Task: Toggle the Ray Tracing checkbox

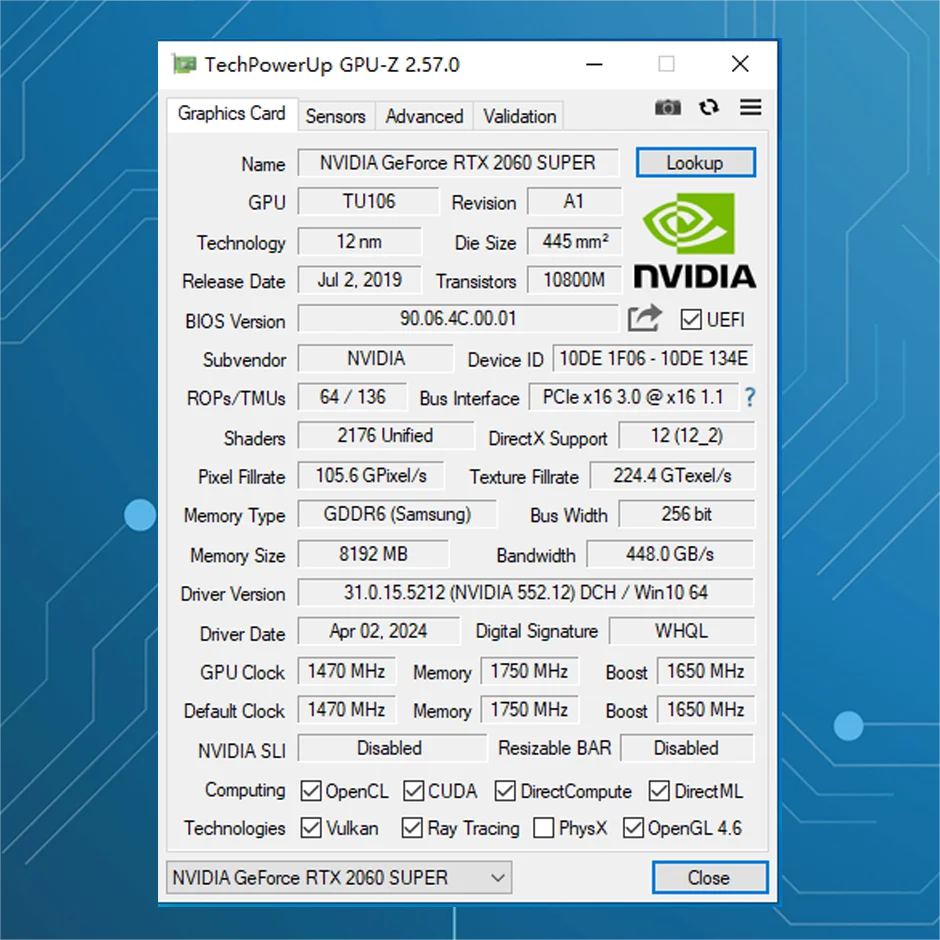Action: click(x=412, y=828)
